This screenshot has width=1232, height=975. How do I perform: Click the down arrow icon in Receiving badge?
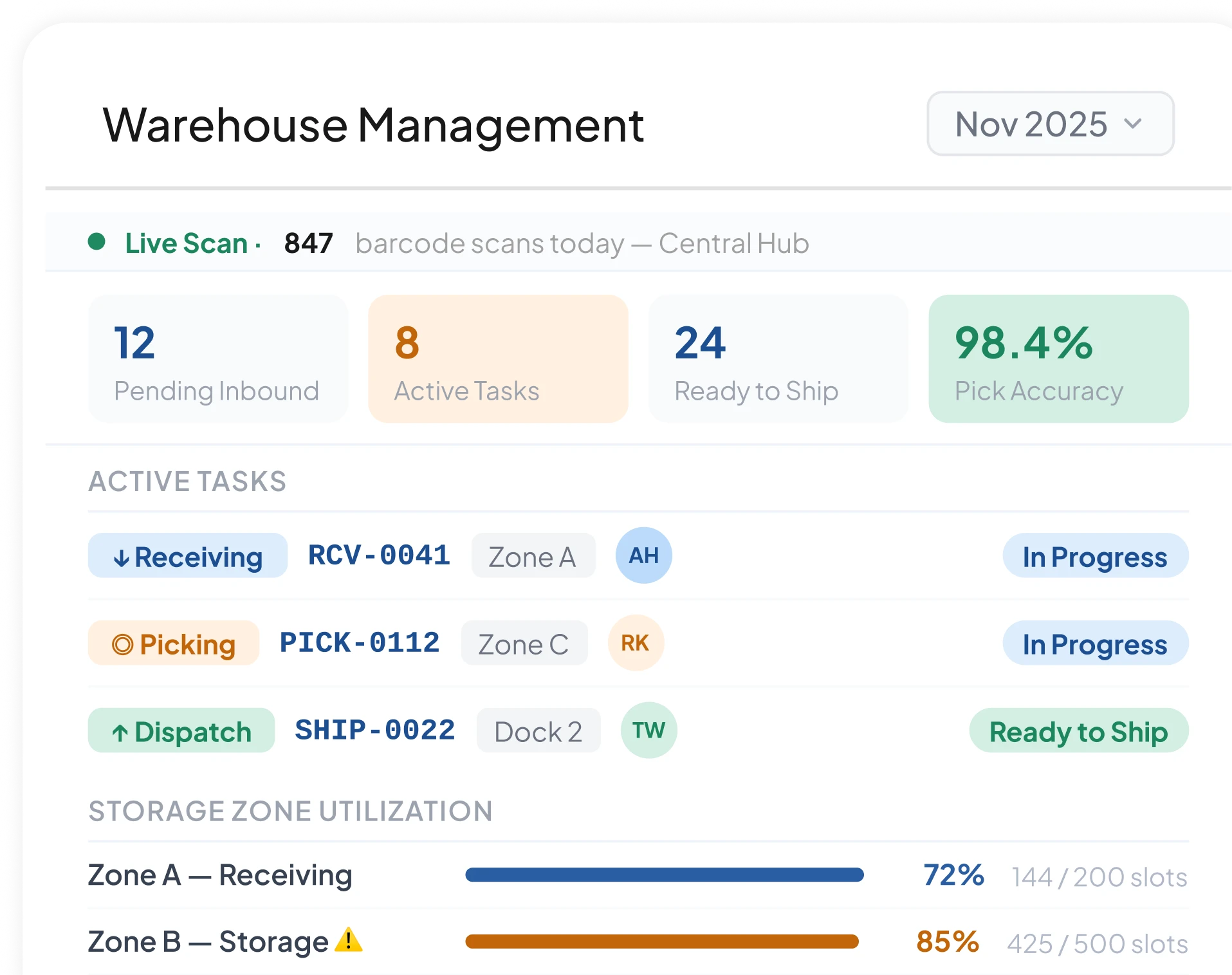pos(121,558)
